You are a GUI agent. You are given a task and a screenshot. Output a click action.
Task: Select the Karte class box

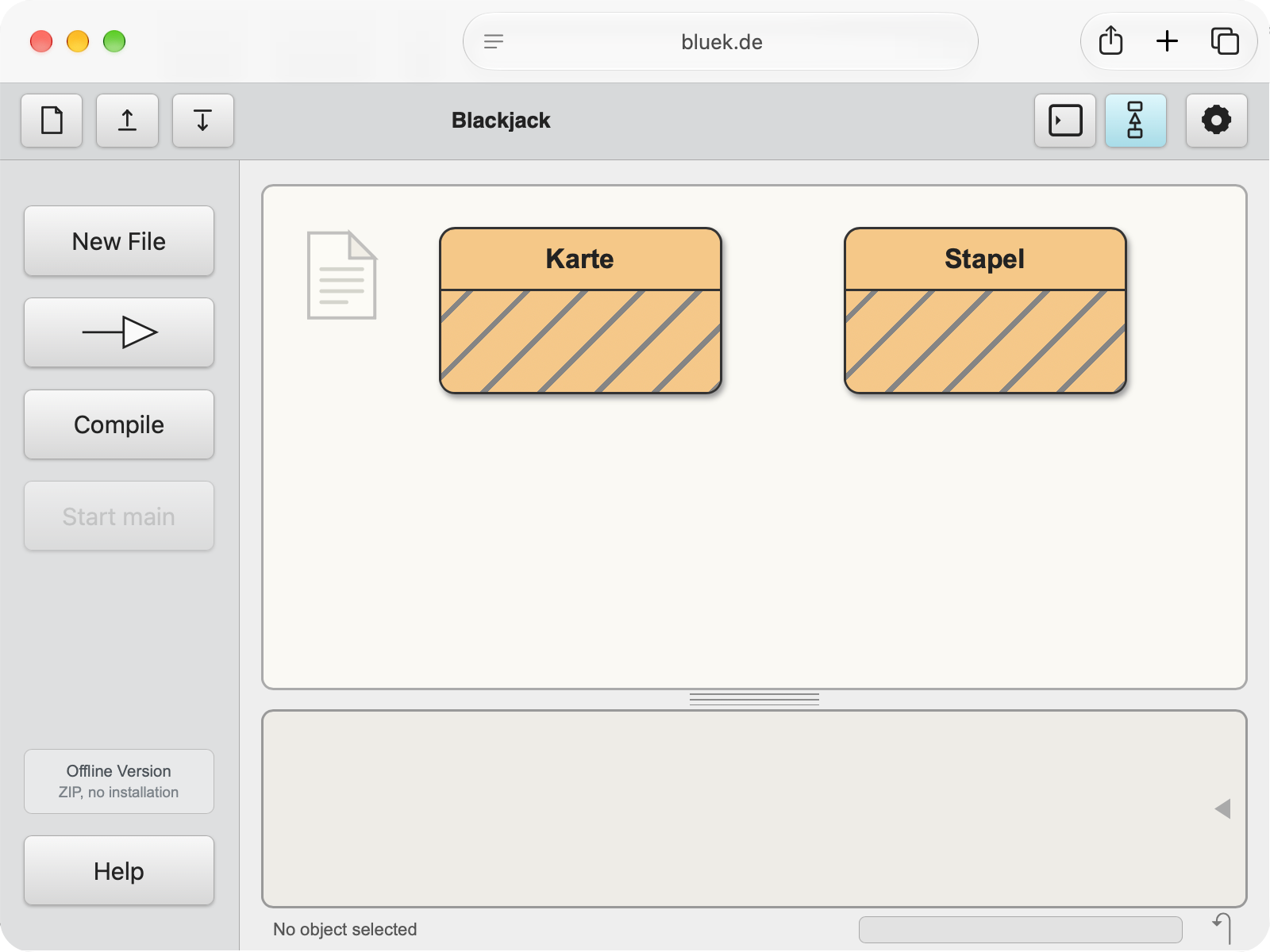pyautogui.click(x=580, y=311)
